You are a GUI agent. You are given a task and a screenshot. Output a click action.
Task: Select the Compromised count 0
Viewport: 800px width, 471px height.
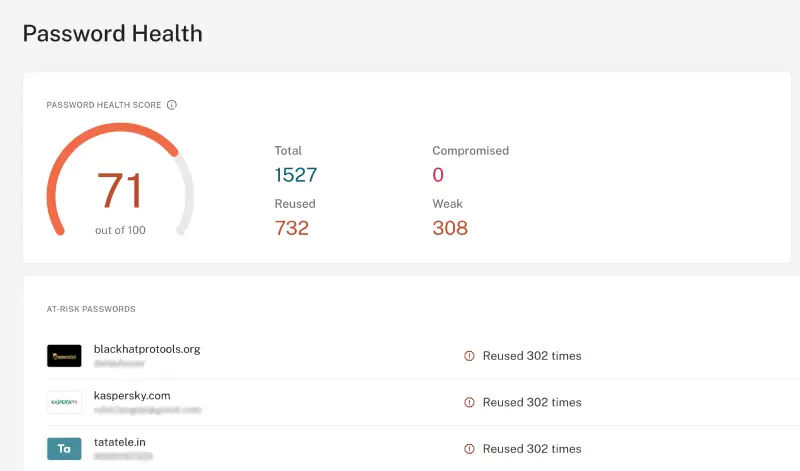(x=438, y=175)
